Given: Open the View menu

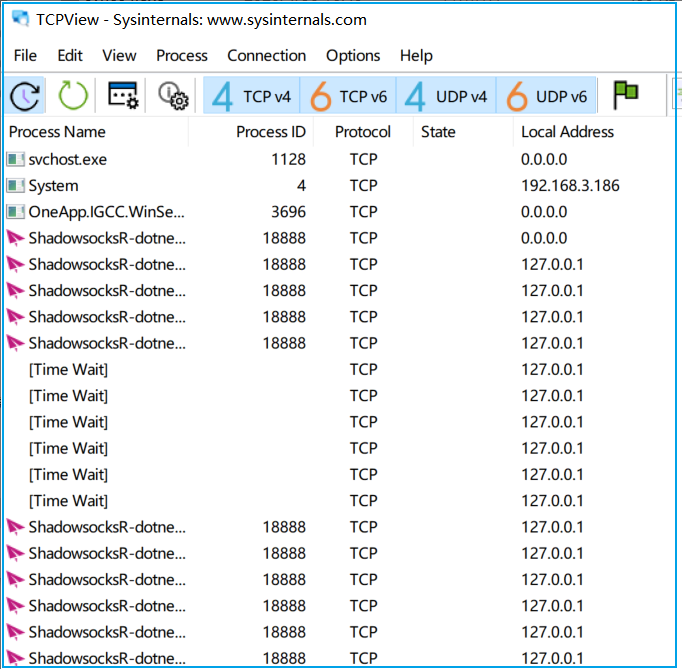Looking at the screenshot, I should click(x=119, y=56).
